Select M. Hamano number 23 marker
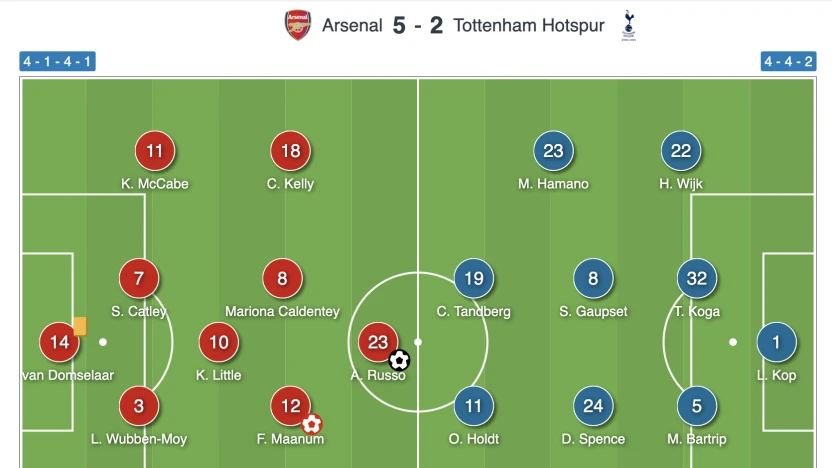The height and width of the screenshot is (468, 832). coord(553,152)
